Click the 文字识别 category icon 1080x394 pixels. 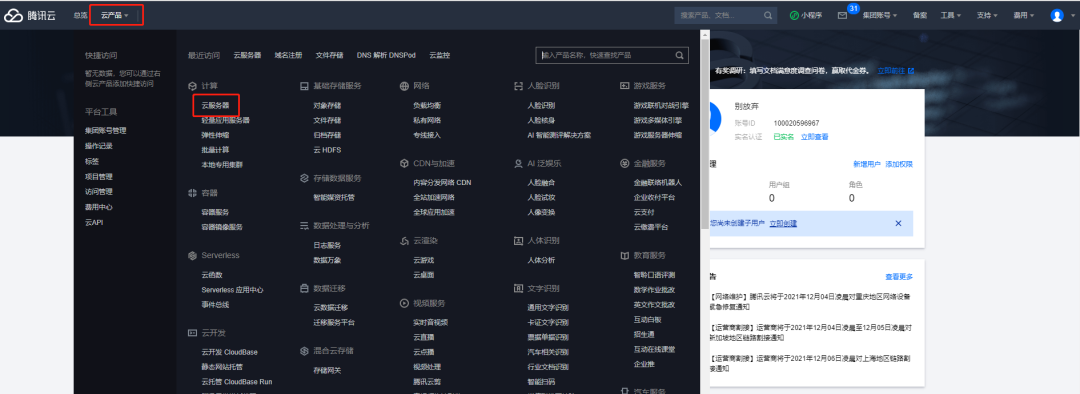click(x=519, y=288)
